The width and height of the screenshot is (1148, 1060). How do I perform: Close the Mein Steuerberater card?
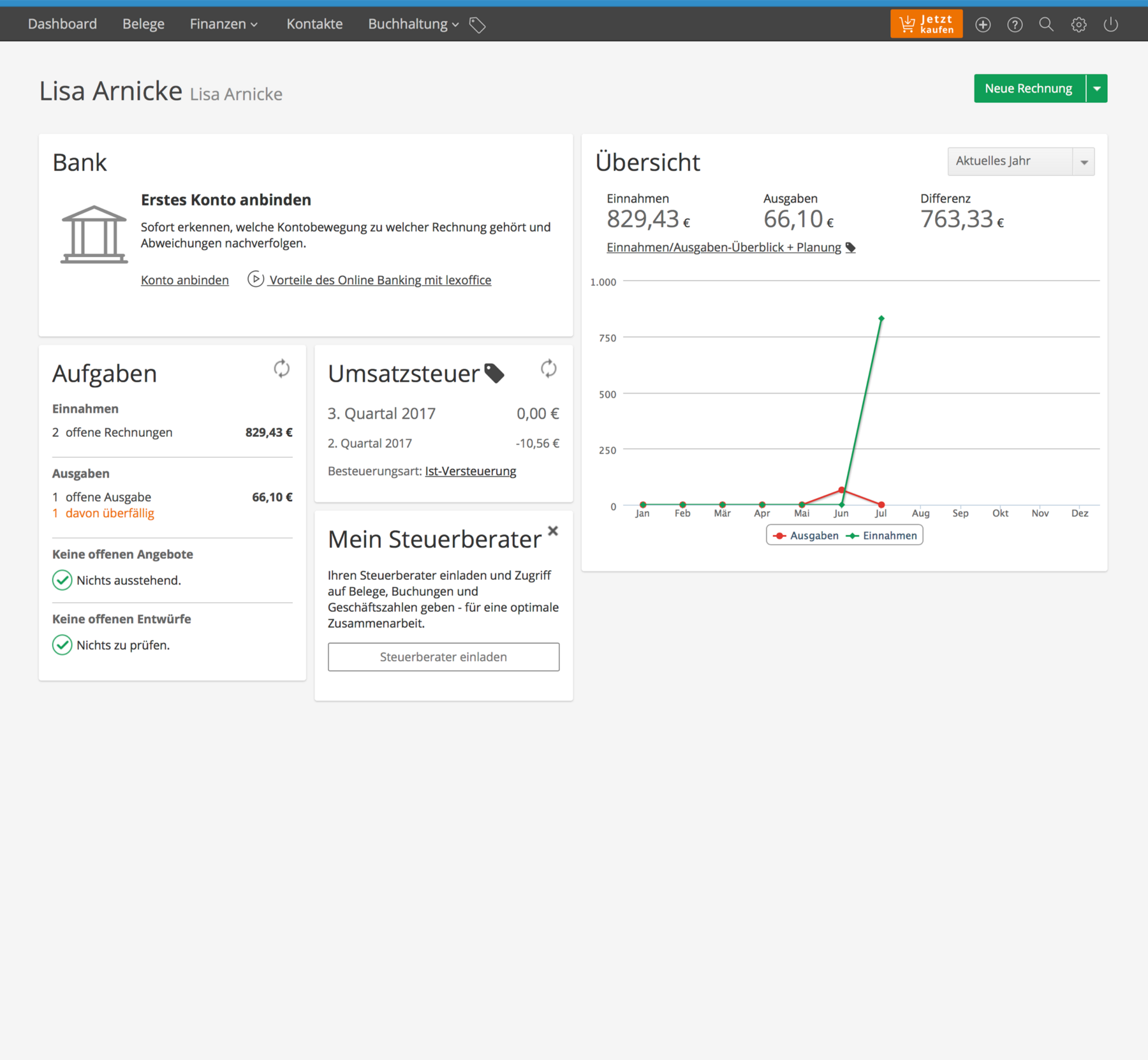tap(553, 531)
